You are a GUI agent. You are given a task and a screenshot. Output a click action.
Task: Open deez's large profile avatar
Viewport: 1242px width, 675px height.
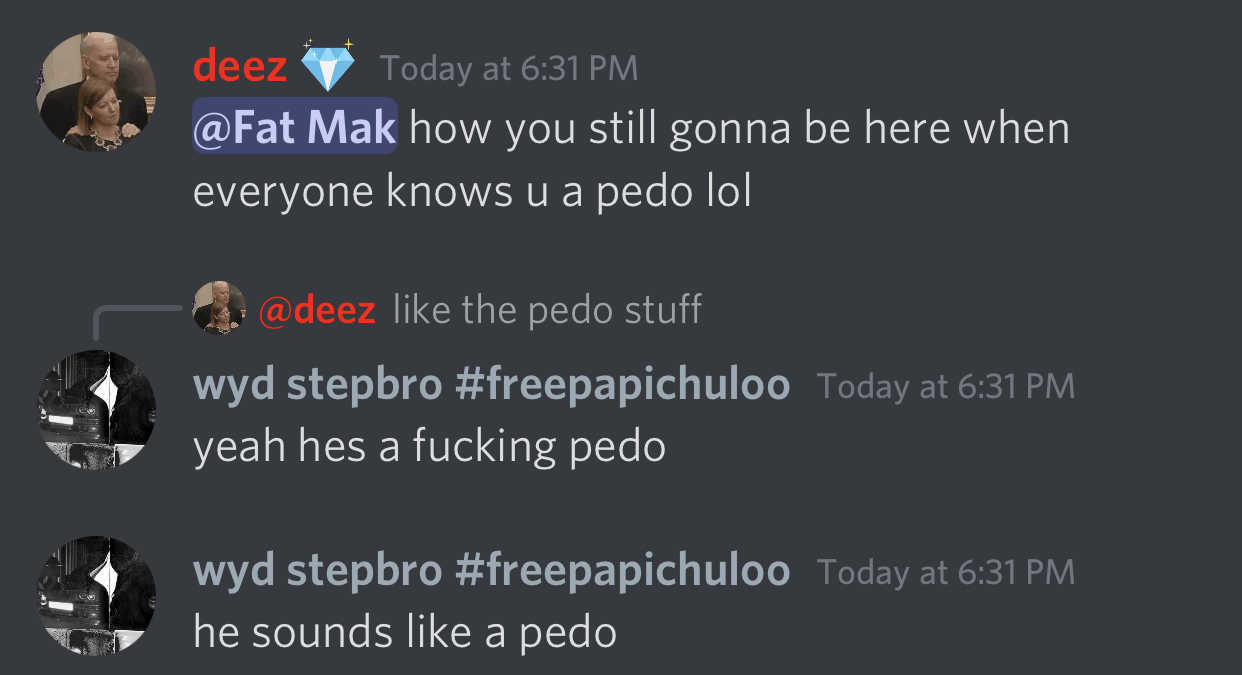(97, 92)
